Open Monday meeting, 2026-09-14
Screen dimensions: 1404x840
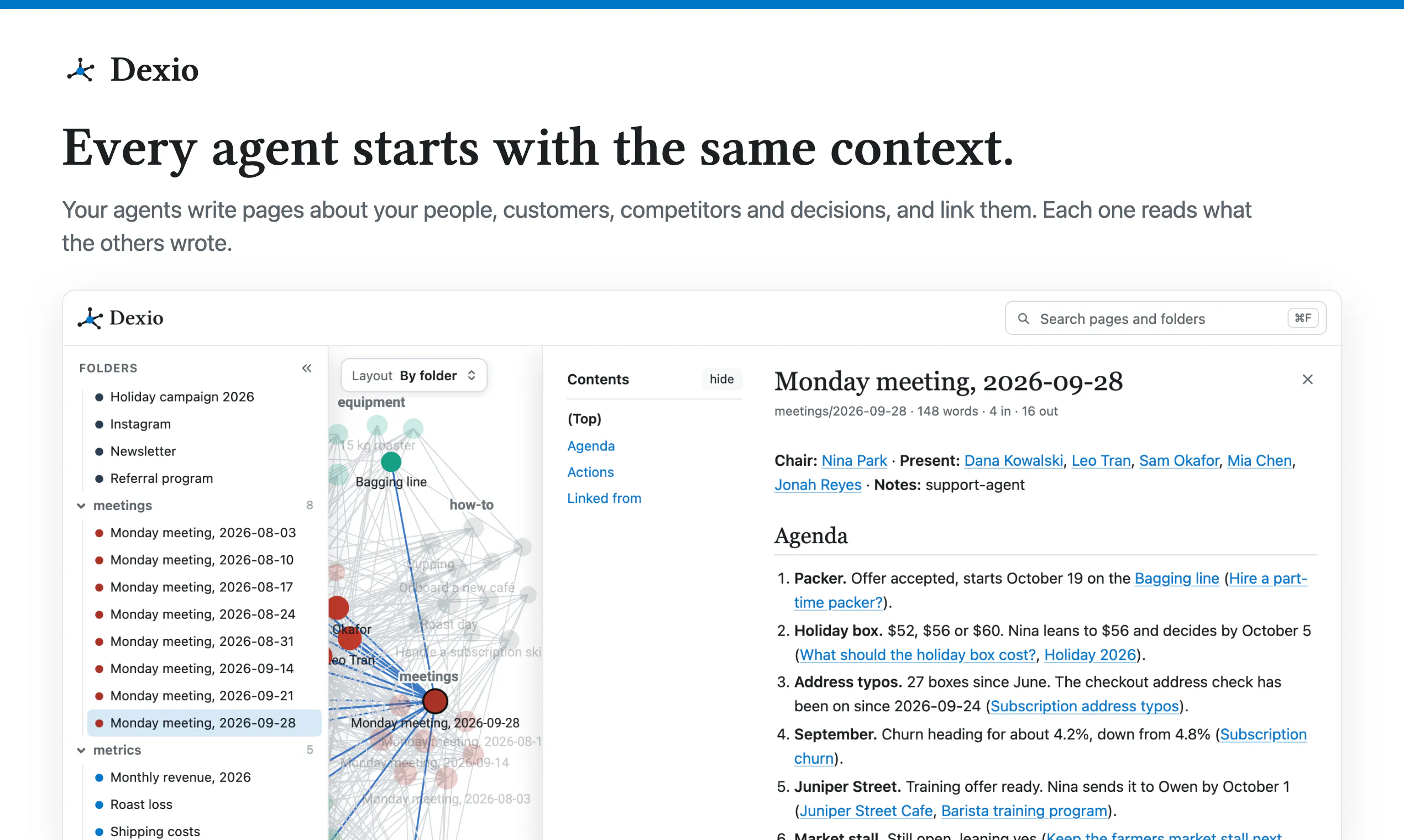204,669
